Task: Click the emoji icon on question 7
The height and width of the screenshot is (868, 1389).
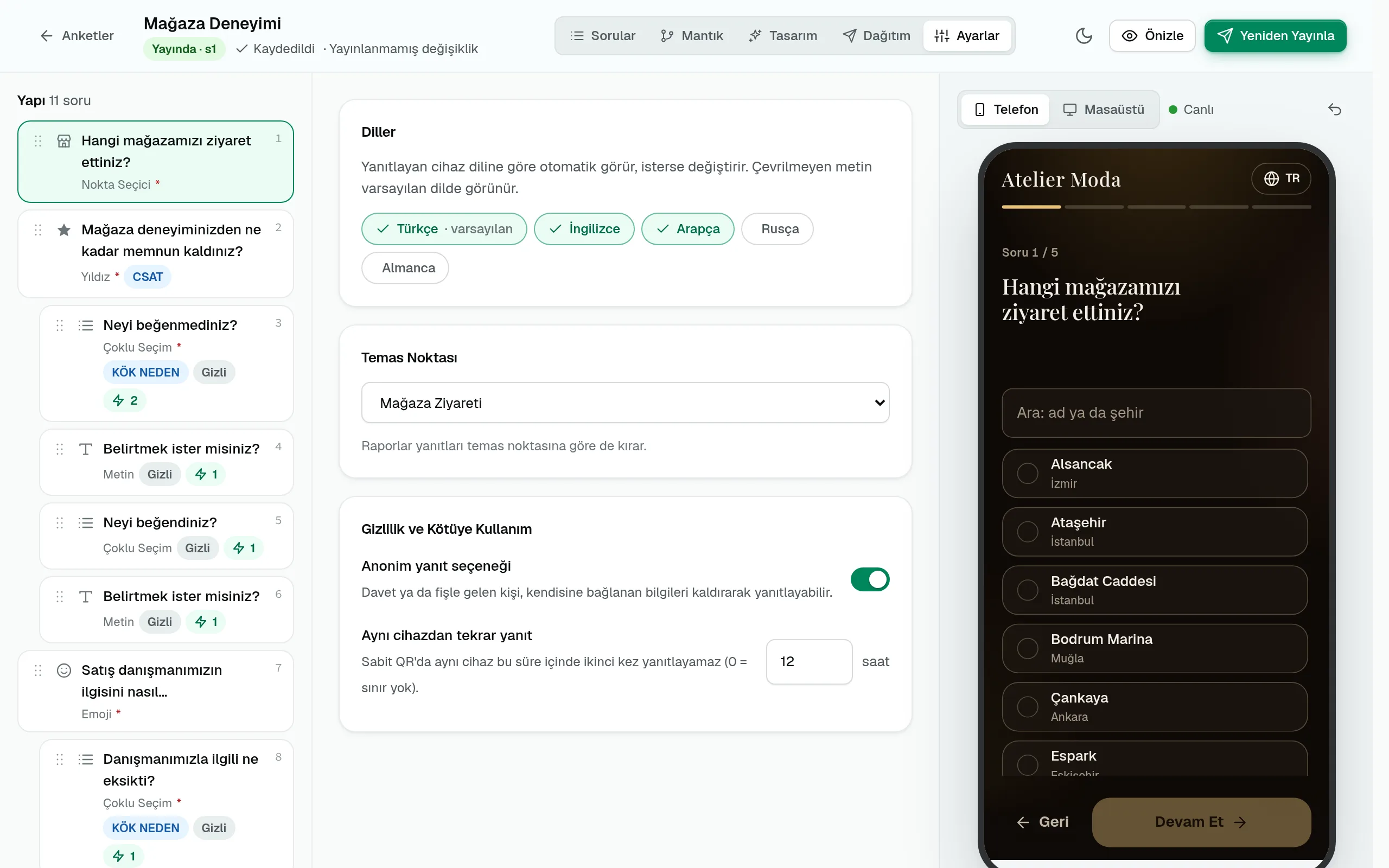Action: 63,670
